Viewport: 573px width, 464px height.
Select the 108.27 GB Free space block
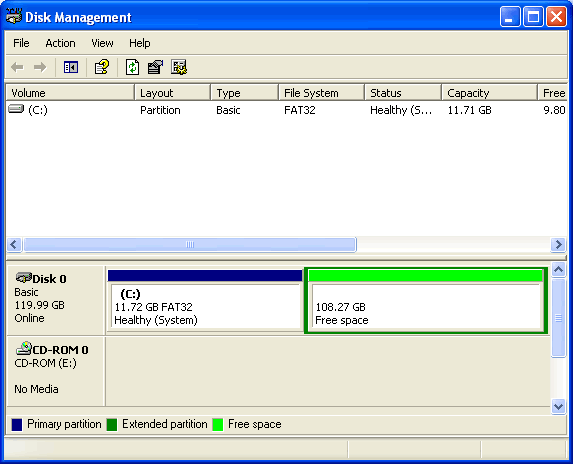tap(426, 300)
